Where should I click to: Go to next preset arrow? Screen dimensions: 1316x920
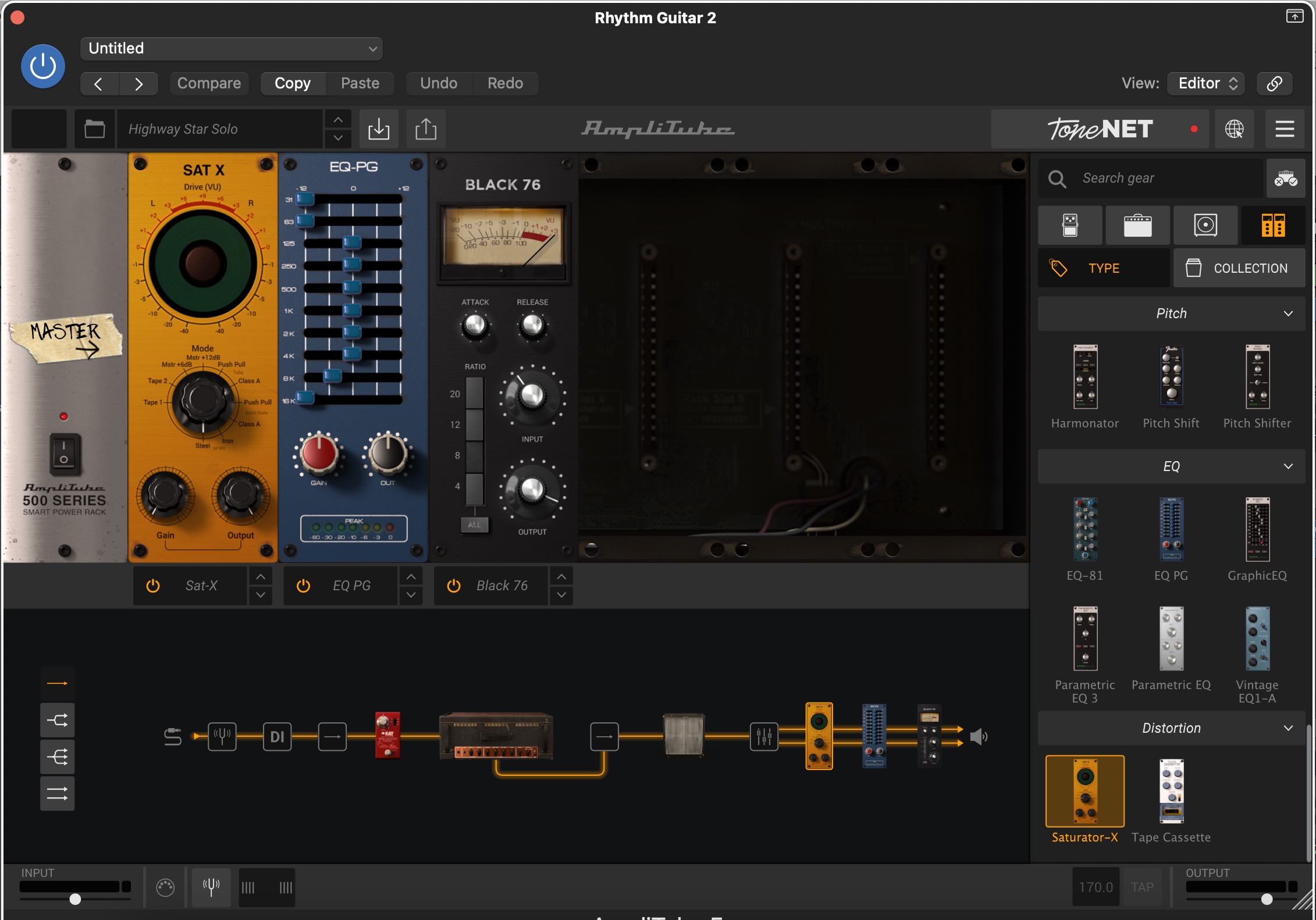(138, 84)
